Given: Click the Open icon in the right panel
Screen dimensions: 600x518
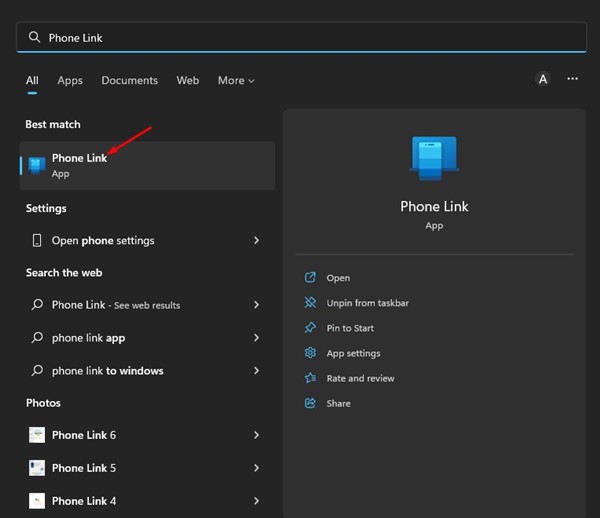Looking at the screenshot, I should pos(310,278).
